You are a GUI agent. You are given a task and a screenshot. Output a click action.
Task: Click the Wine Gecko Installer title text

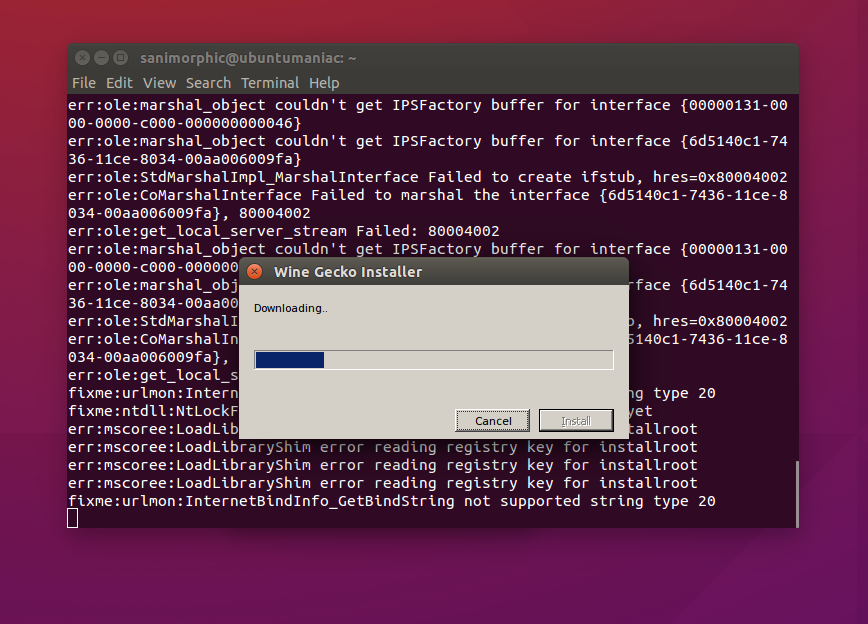348,272
